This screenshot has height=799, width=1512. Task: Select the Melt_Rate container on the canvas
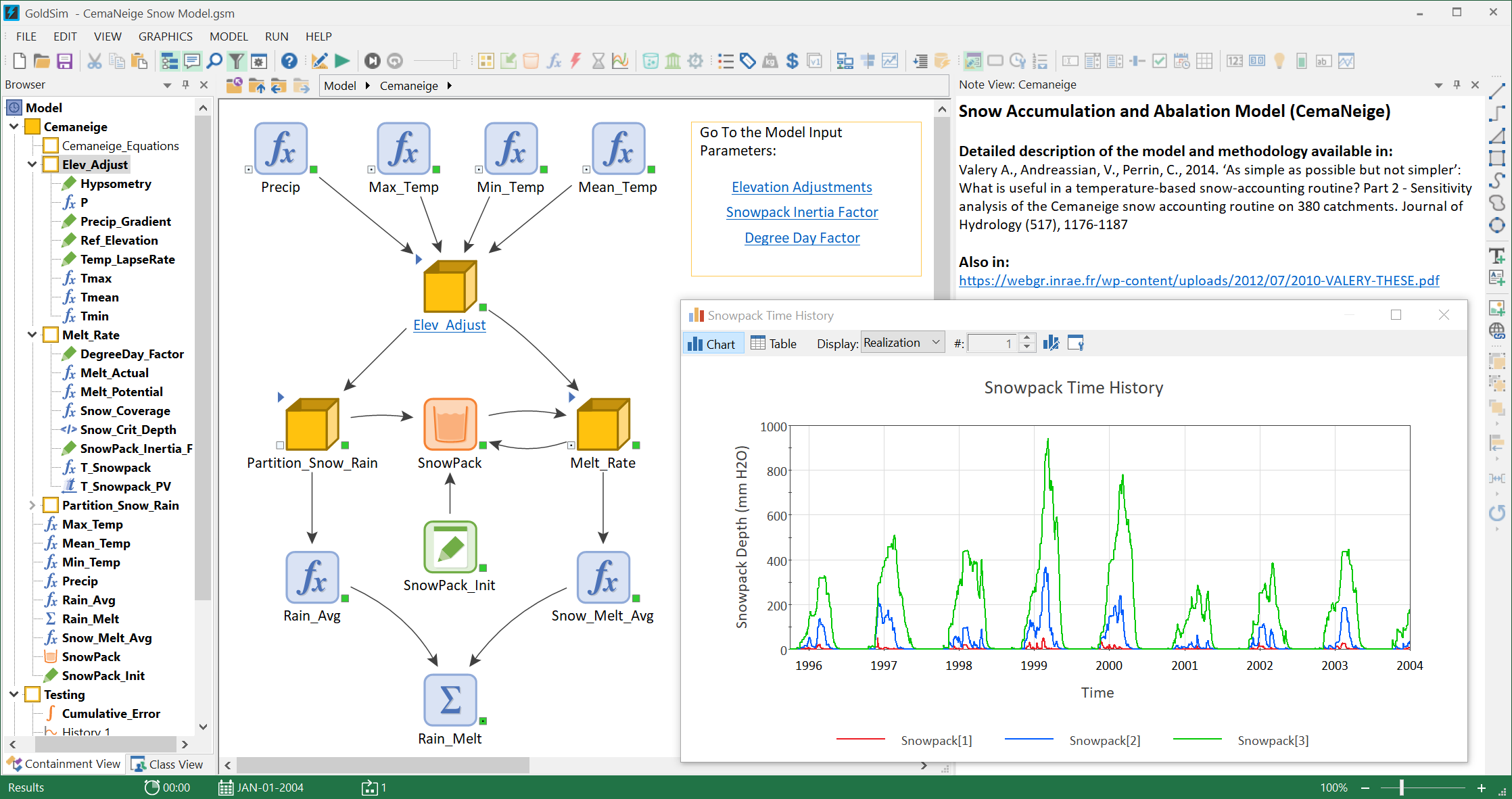coord(603,424)
